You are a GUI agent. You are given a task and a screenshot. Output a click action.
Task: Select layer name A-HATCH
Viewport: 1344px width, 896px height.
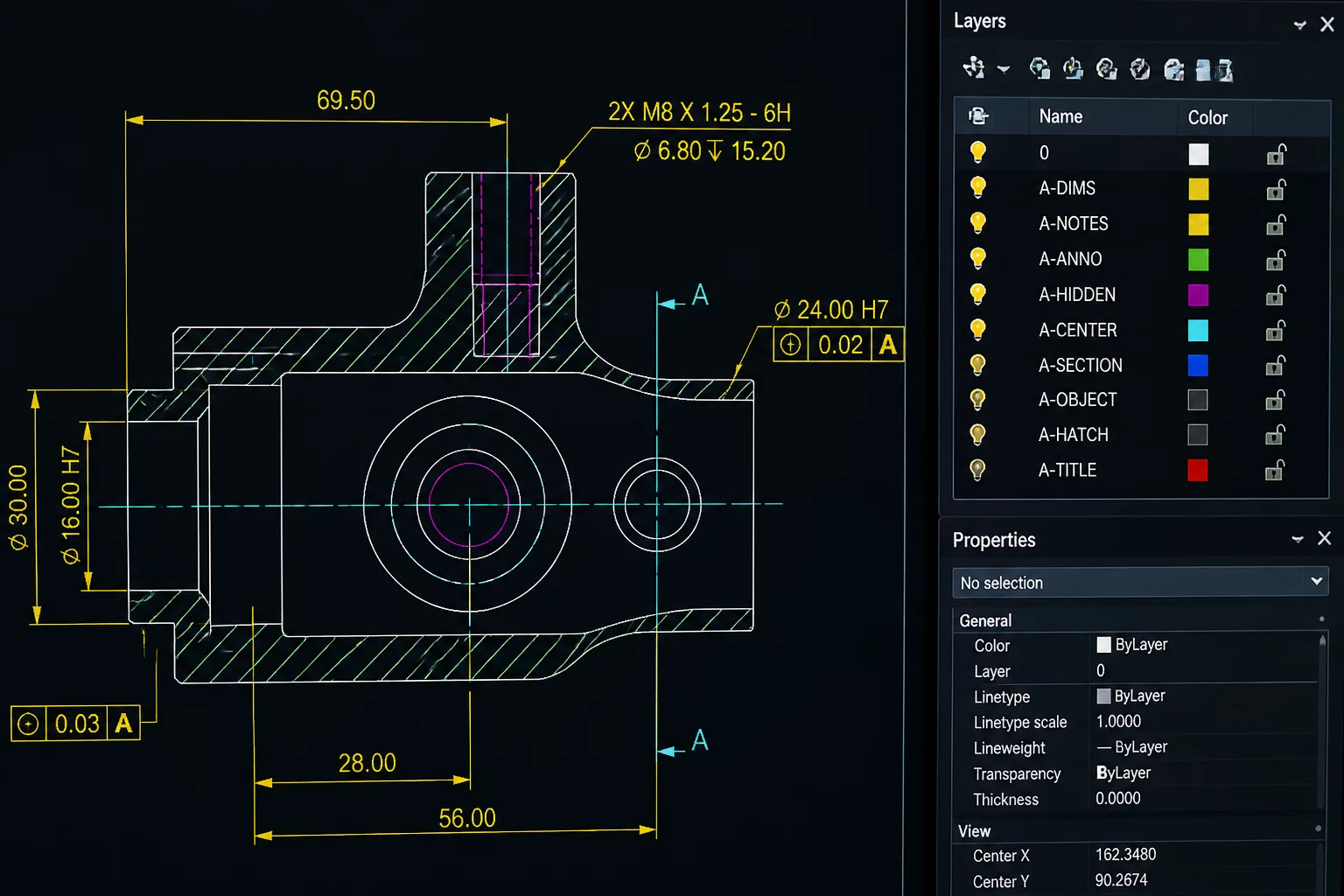point(1074,434)
